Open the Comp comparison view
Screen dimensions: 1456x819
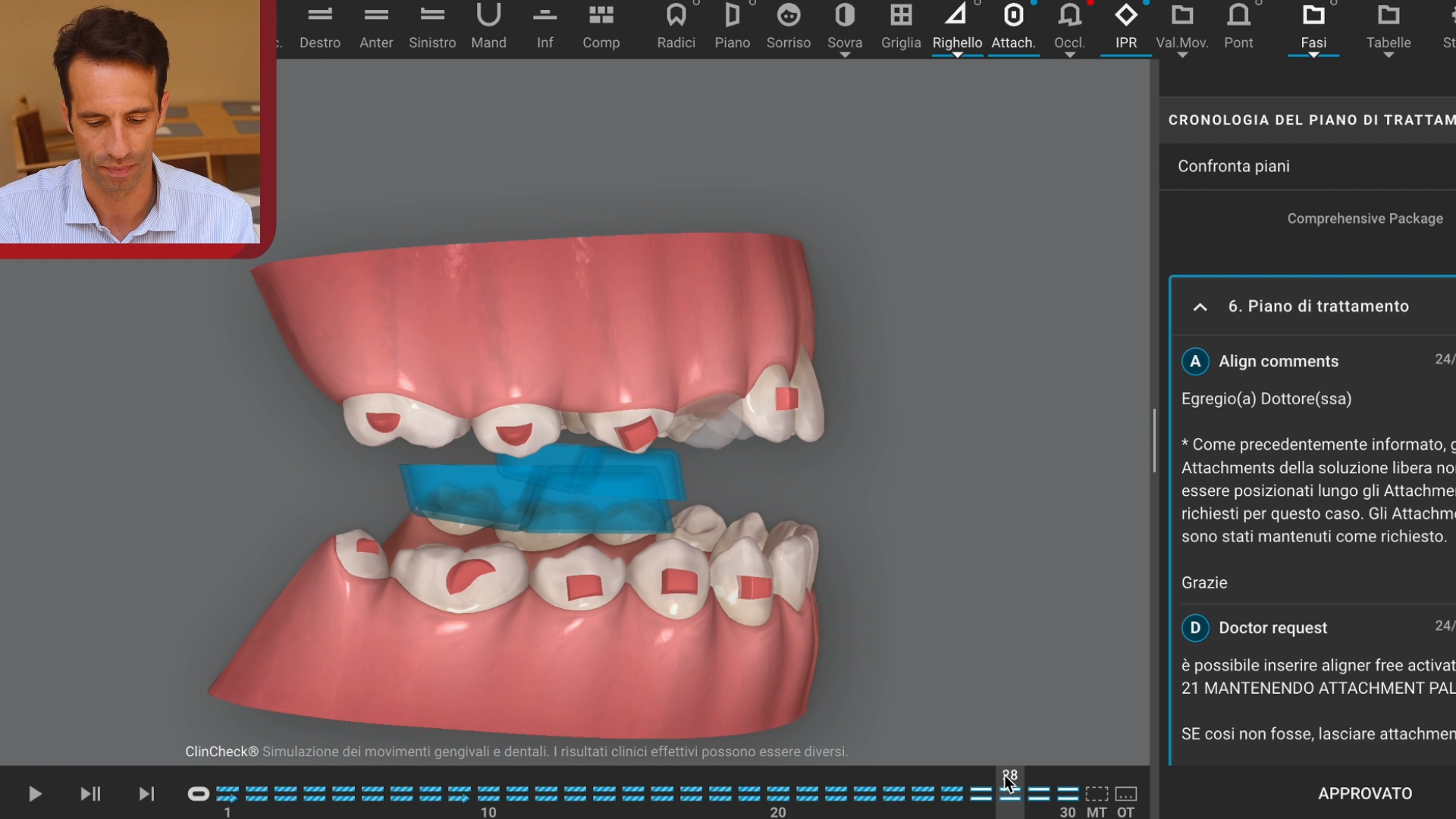click(601, 27)
